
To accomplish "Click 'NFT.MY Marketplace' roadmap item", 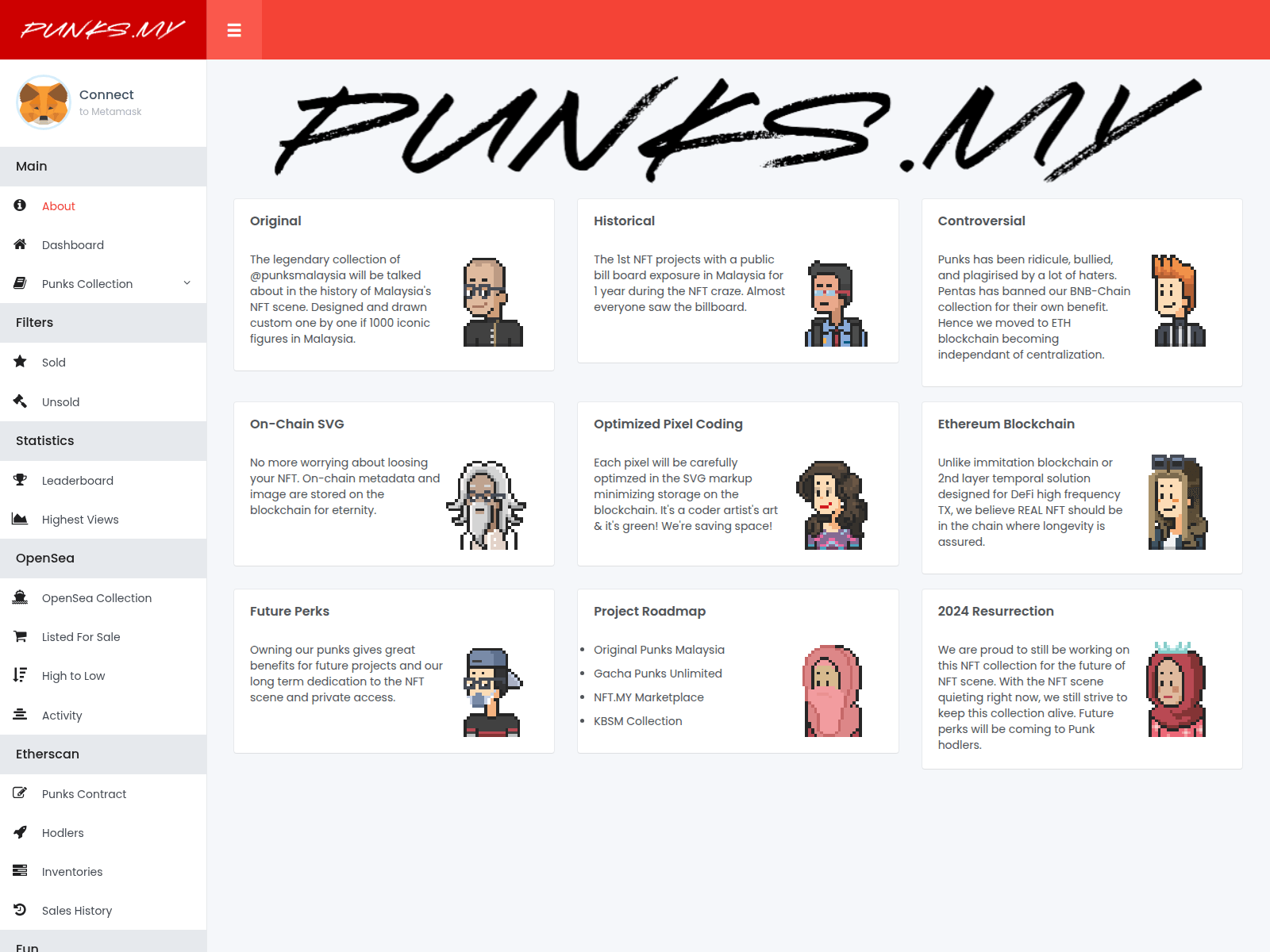I will [648, 697].
